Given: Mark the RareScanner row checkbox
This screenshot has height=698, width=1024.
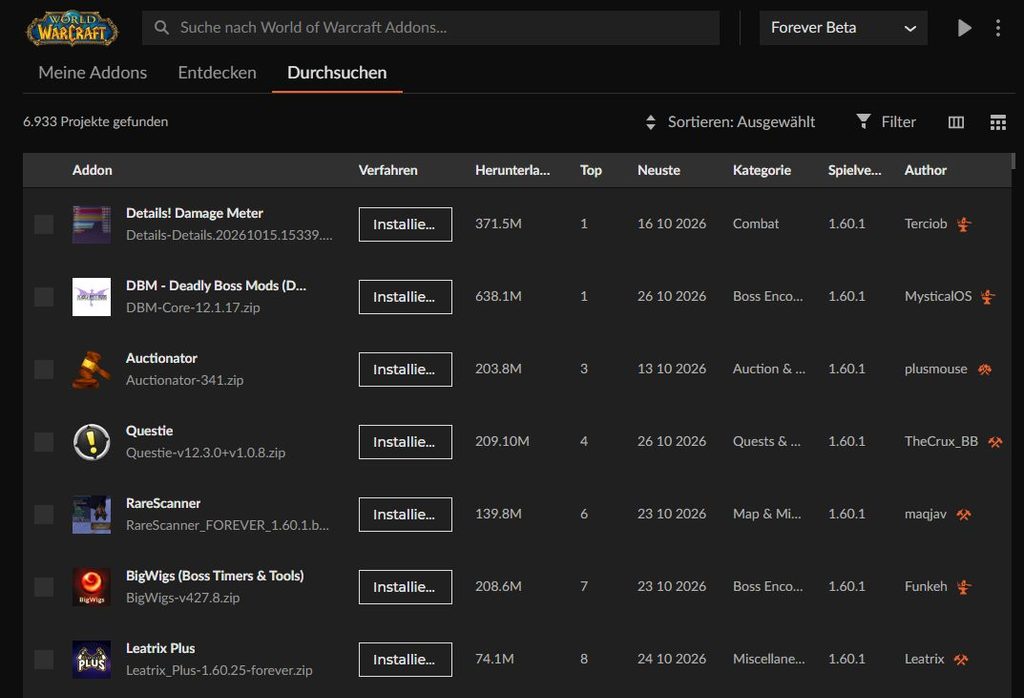Looking at the screenshot, I should point(44,515).
